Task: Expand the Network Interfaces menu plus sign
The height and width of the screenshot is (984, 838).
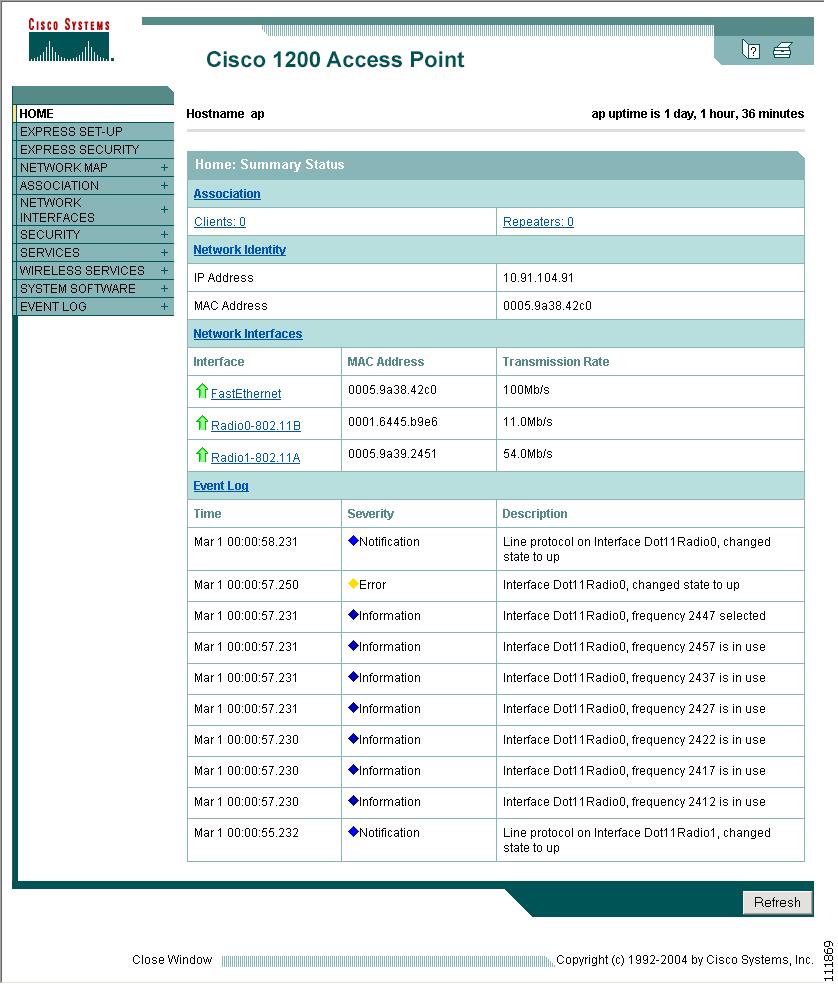Action: [x=164, y=210]
